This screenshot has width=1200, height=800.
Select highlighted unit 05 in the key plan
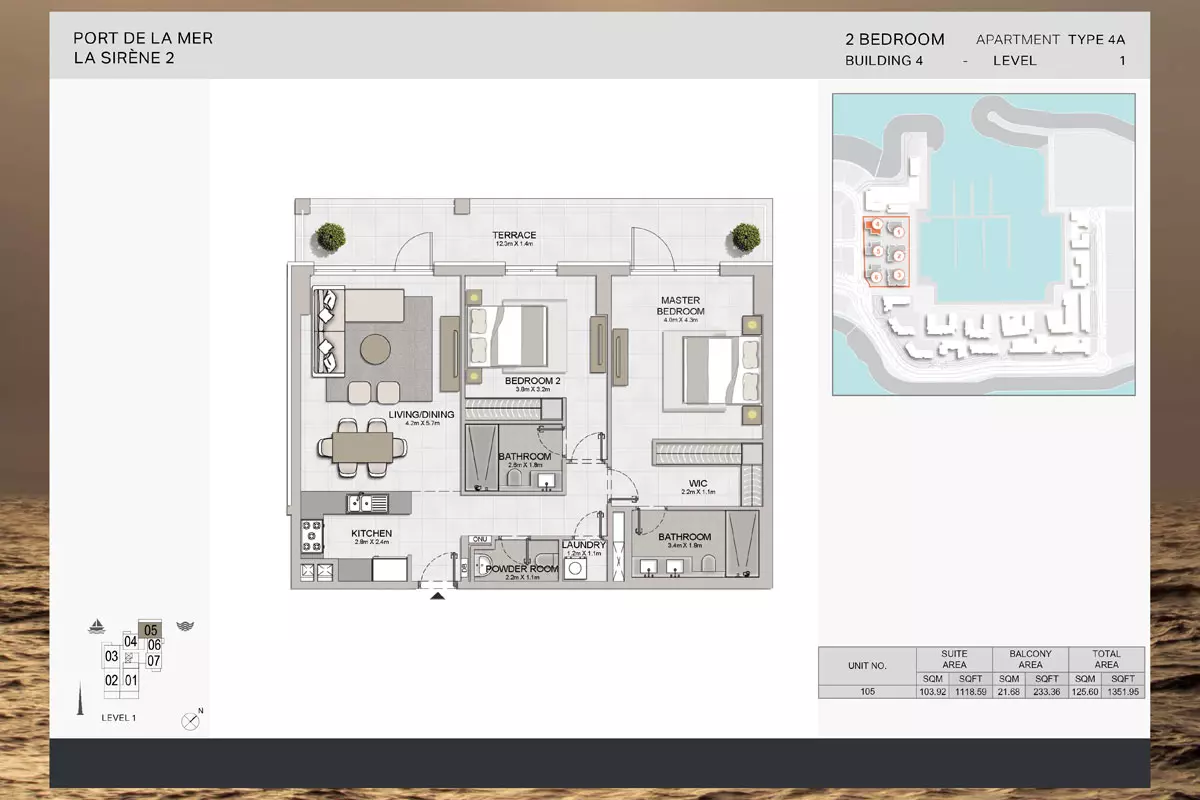coord(150,630)
